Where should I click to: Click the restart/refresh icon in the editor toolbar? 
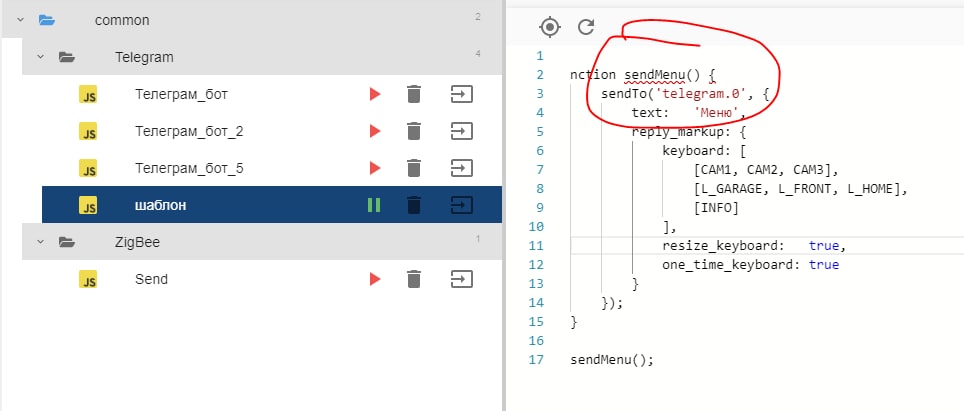587,26
